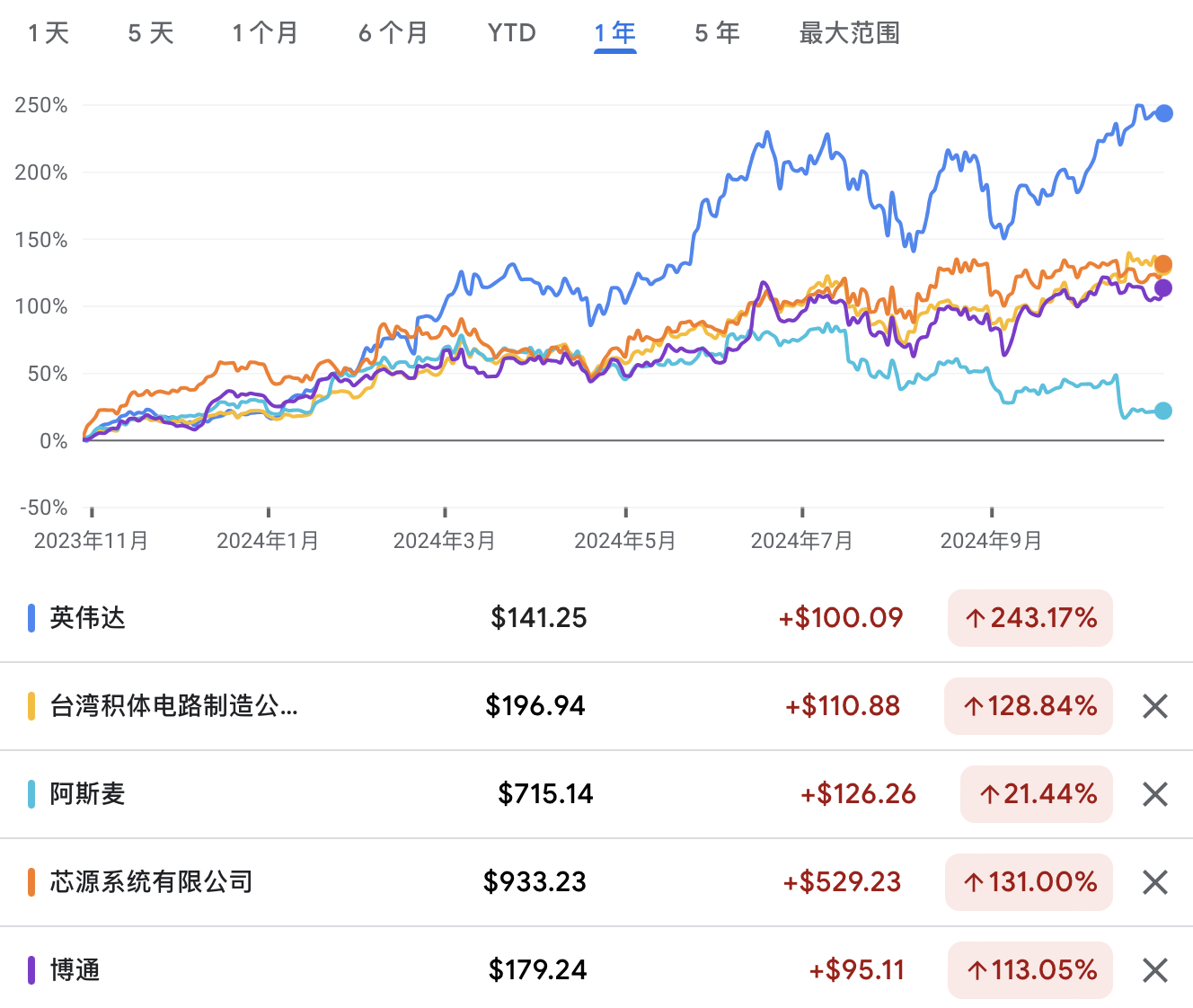The width and height of the screenshot is (1193, 1008).
Task: Click the $141.25 price value
Action: [x=539, y=618]
